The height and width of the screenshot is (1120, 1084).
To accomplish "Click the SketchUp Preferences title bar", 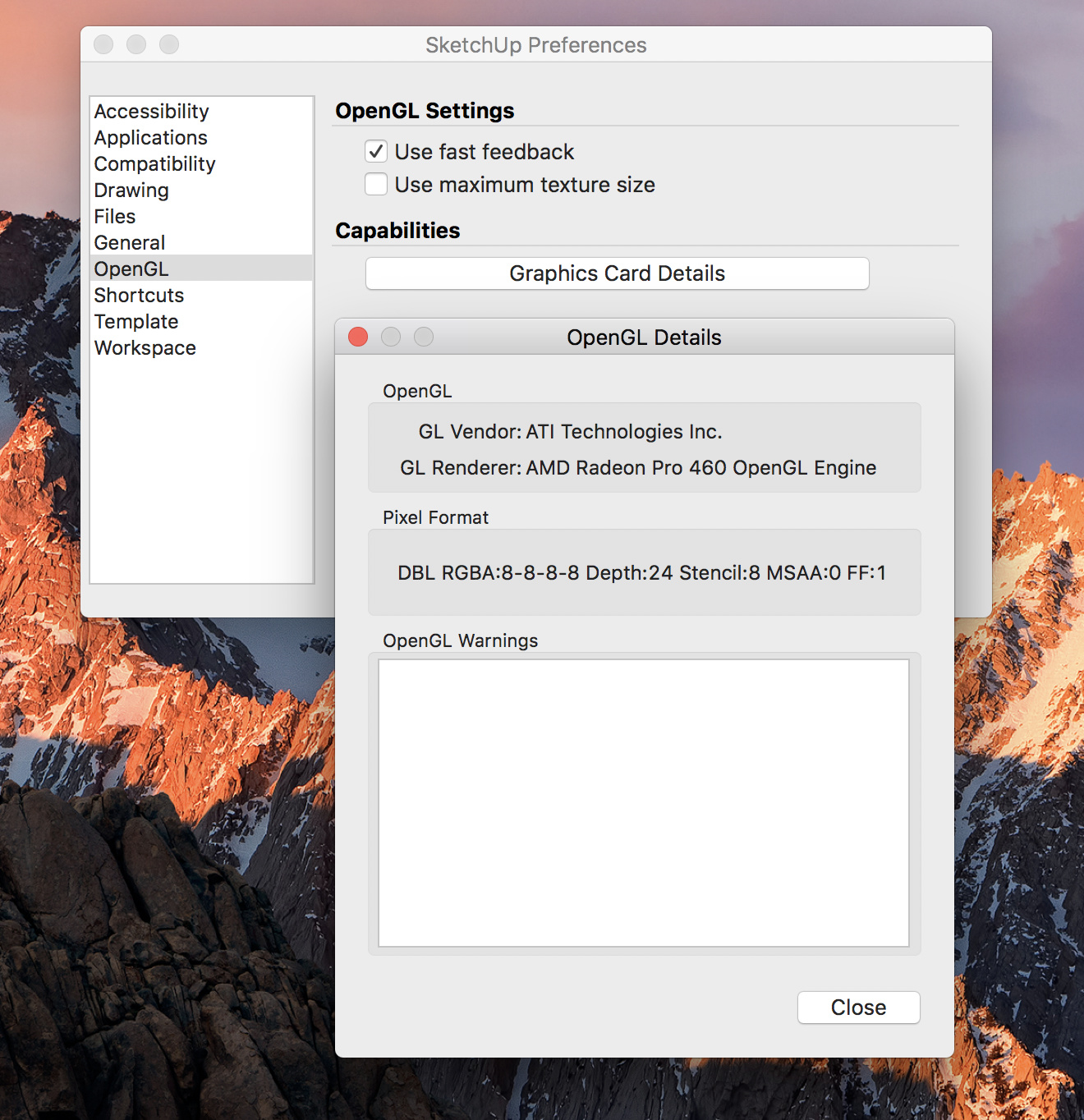I will [x=536, y=44].
